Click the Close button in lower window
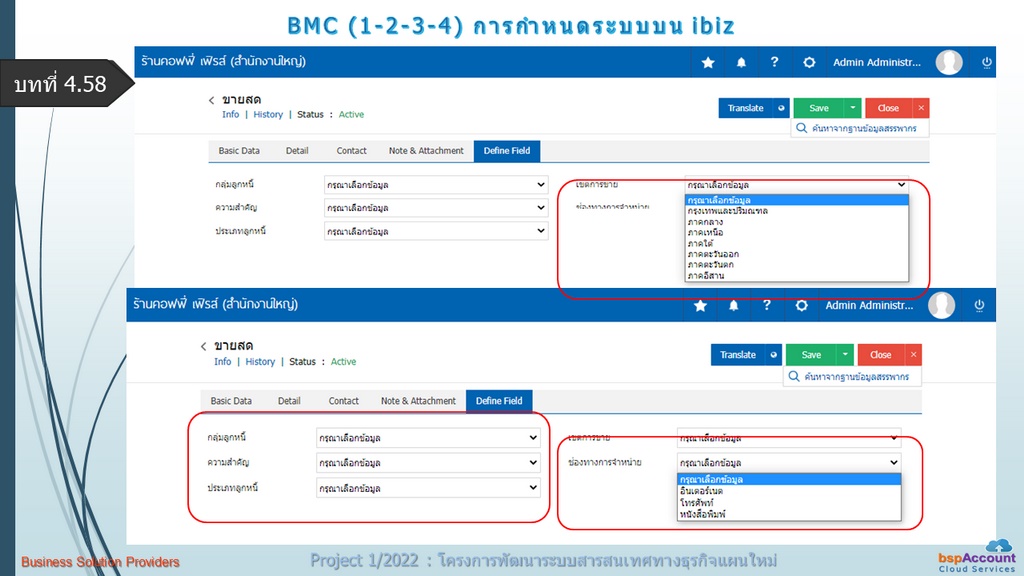 [x=880, y=355]
